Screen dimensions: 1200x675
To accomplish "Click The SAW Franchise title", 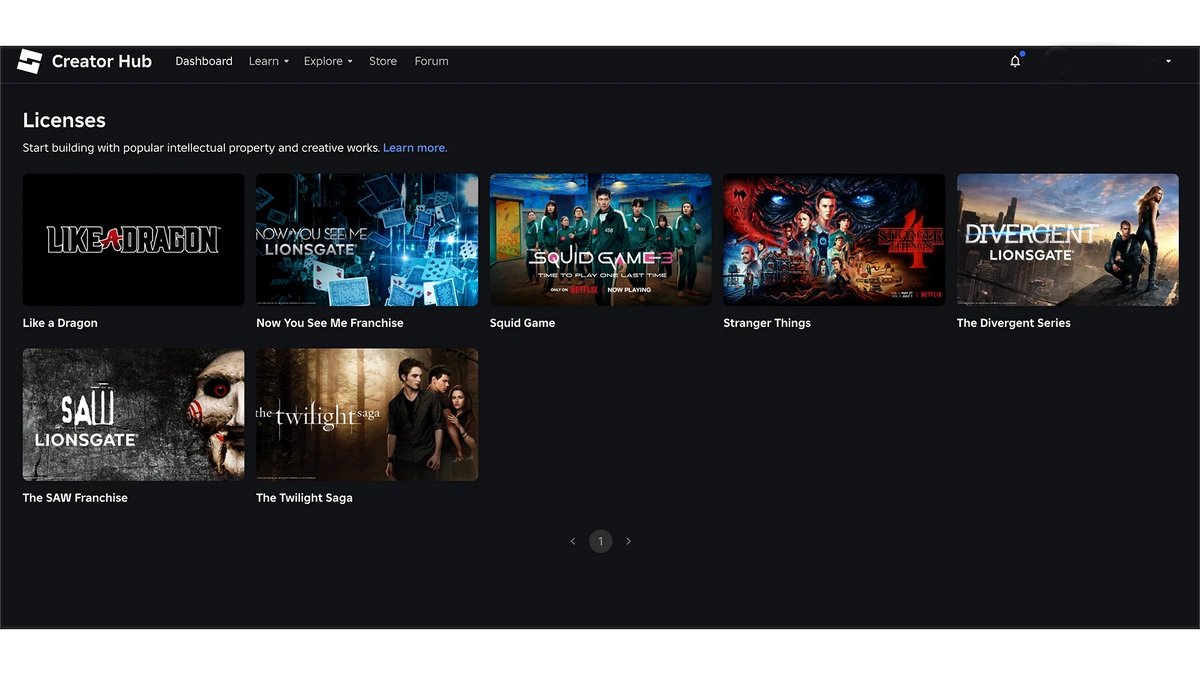I will (75, 498).
